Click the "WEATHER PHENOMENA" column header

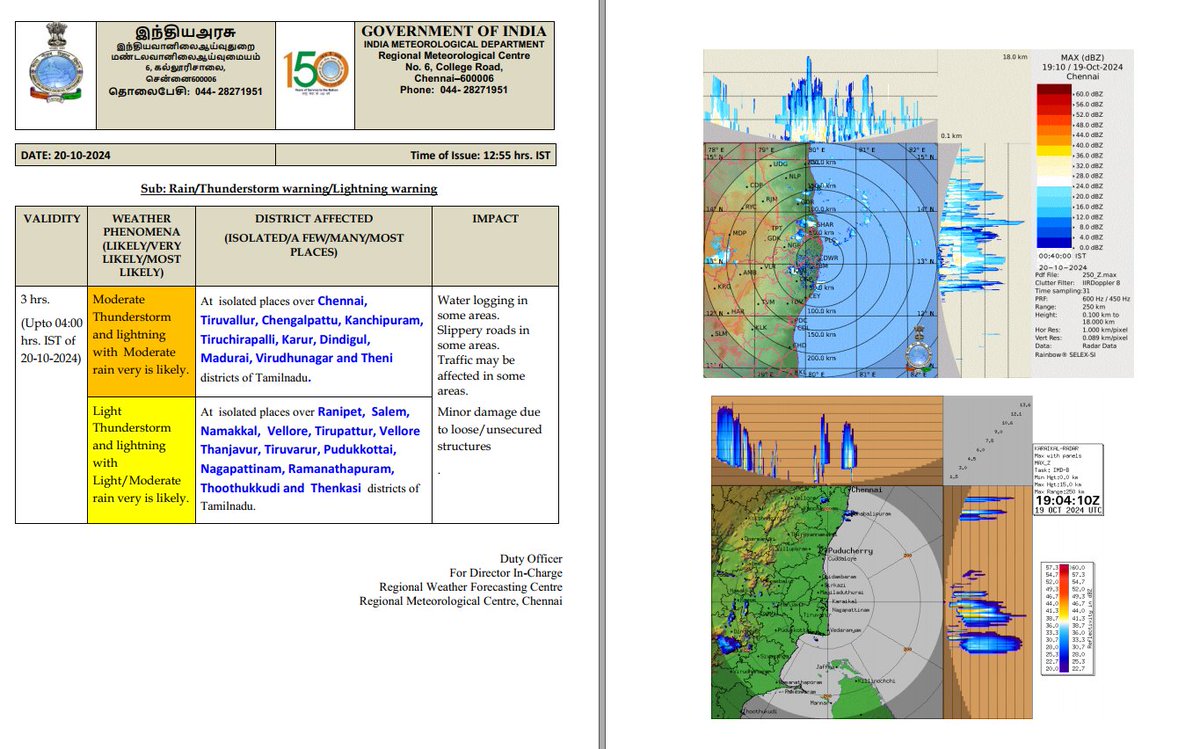tap(140, 245)
